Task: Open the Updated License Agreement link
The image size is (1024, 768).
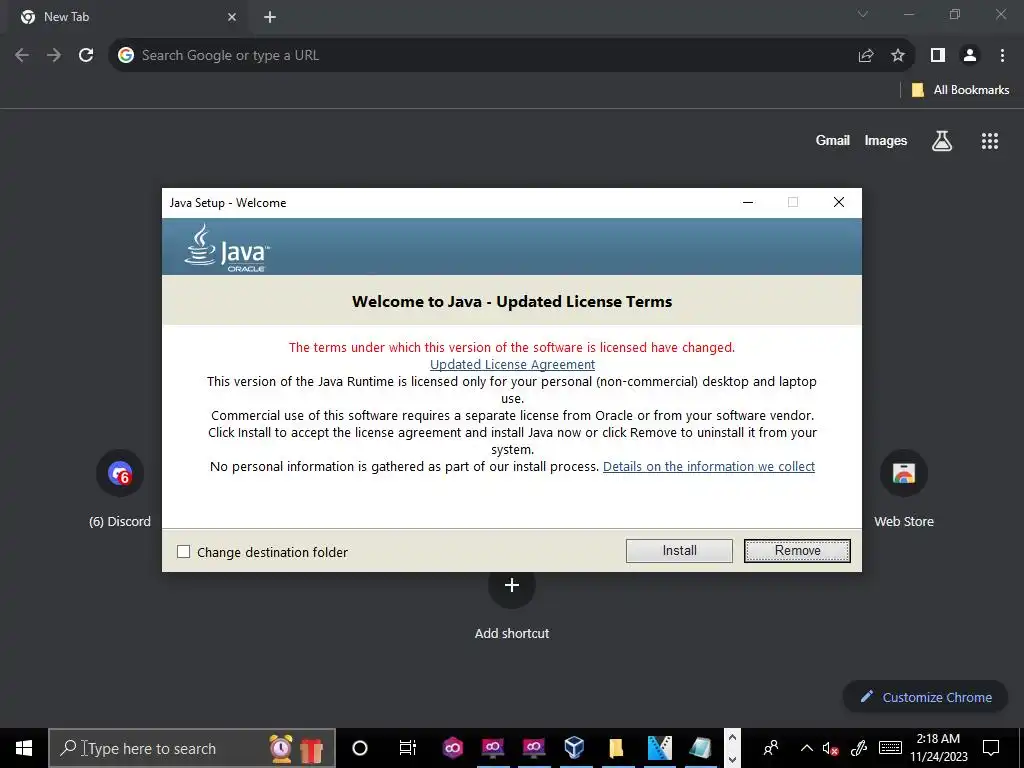Action: coord(512,364)
